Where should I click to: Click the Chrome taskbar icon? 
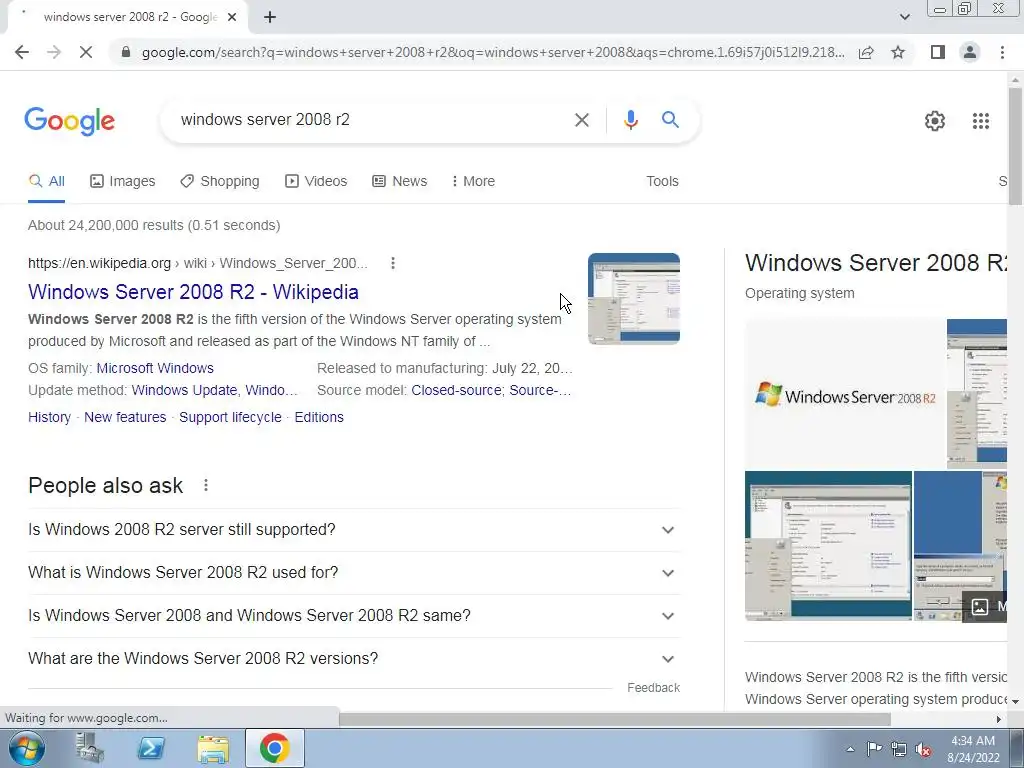point(274,748)
